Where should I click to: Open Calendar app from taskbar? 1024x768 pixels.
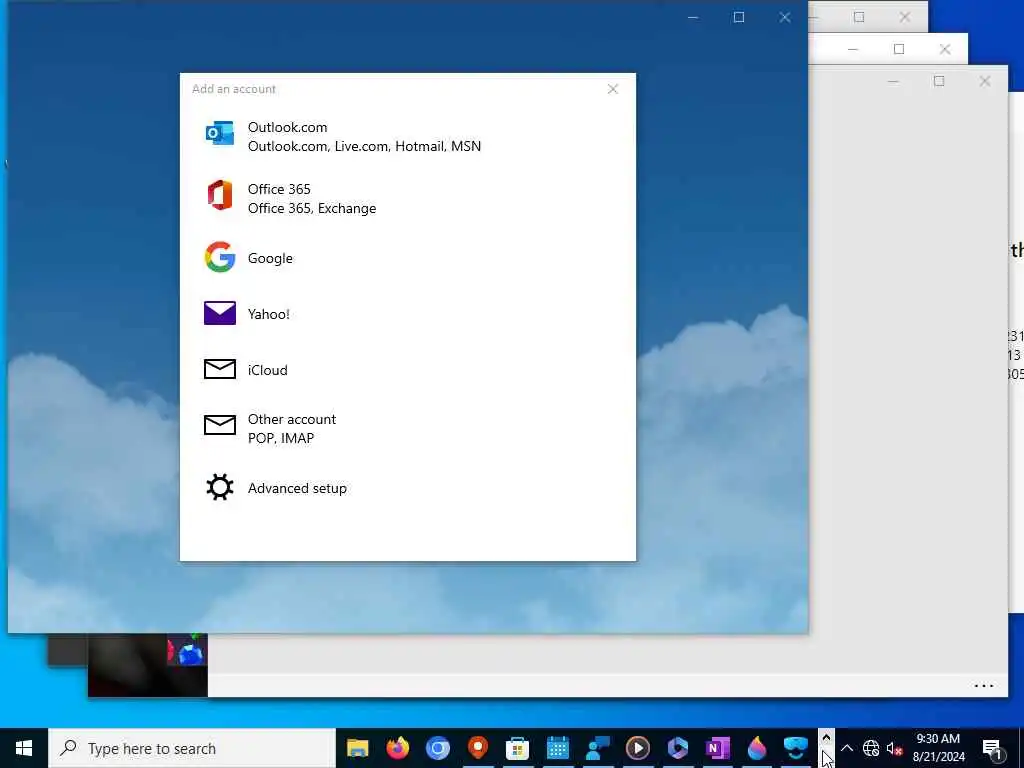point(558,748)
